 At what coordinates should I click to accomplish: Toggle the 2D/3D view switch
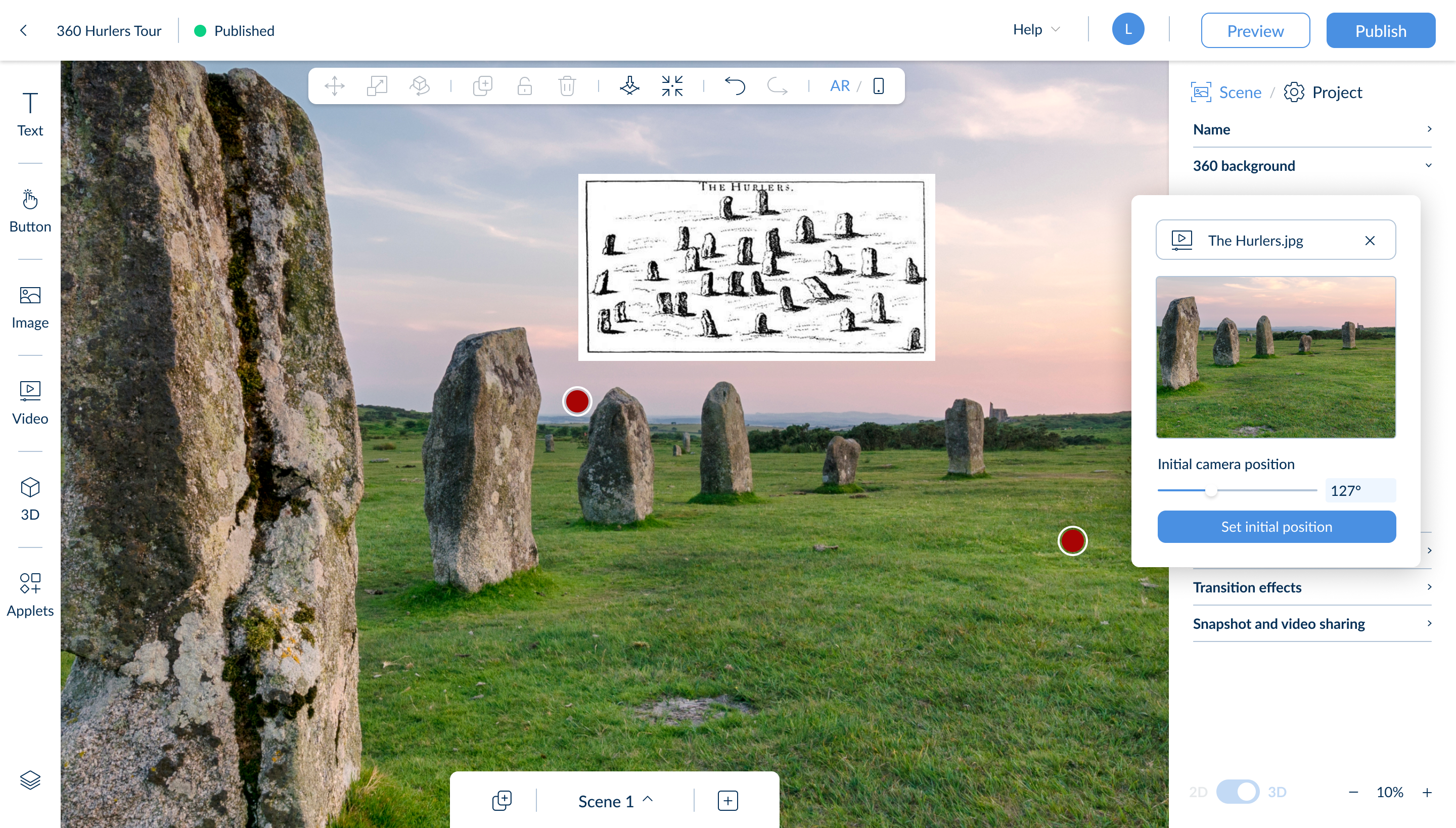1238,792
